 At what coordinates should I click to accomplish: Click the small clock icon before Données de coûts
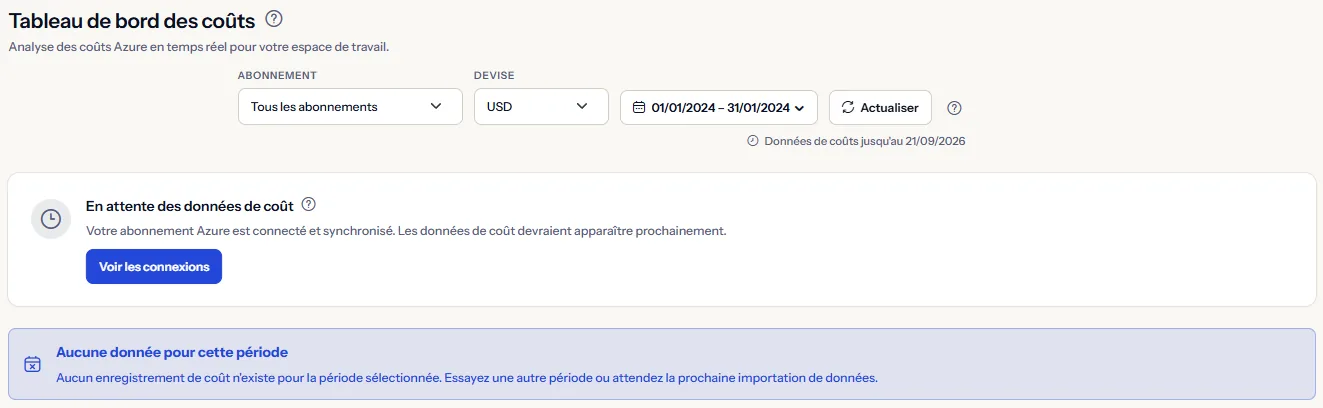[753, 141]
